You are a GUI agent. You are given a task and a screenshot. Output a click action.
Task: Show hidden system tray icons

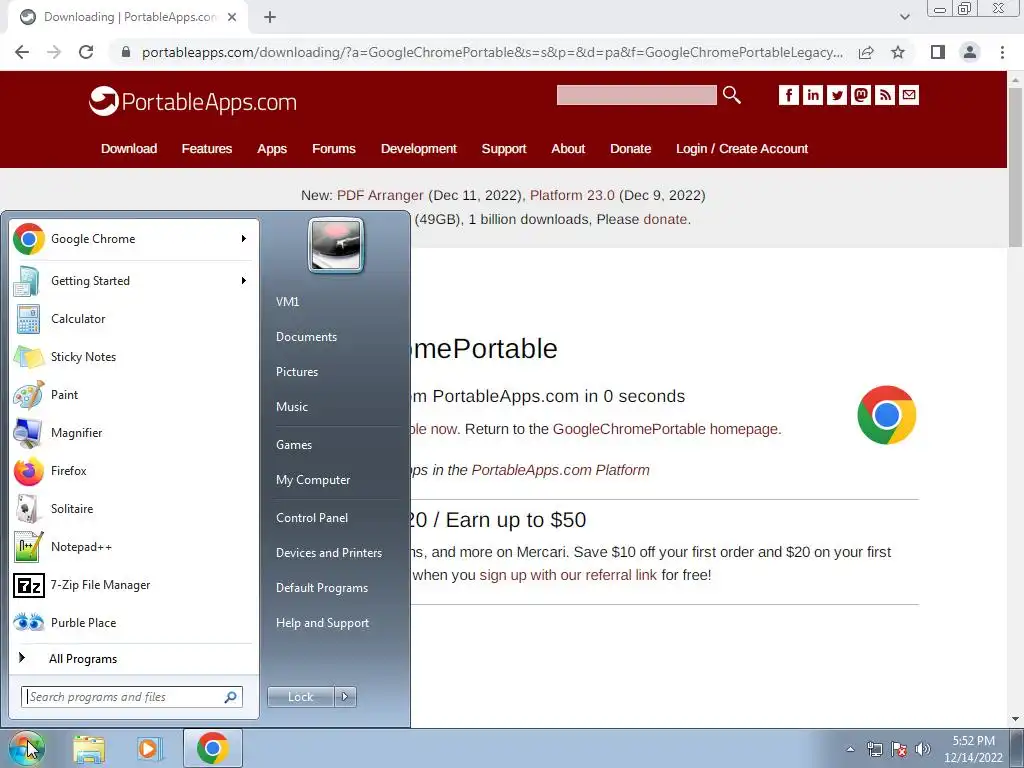pyautogui.click(x=850, y=749)
